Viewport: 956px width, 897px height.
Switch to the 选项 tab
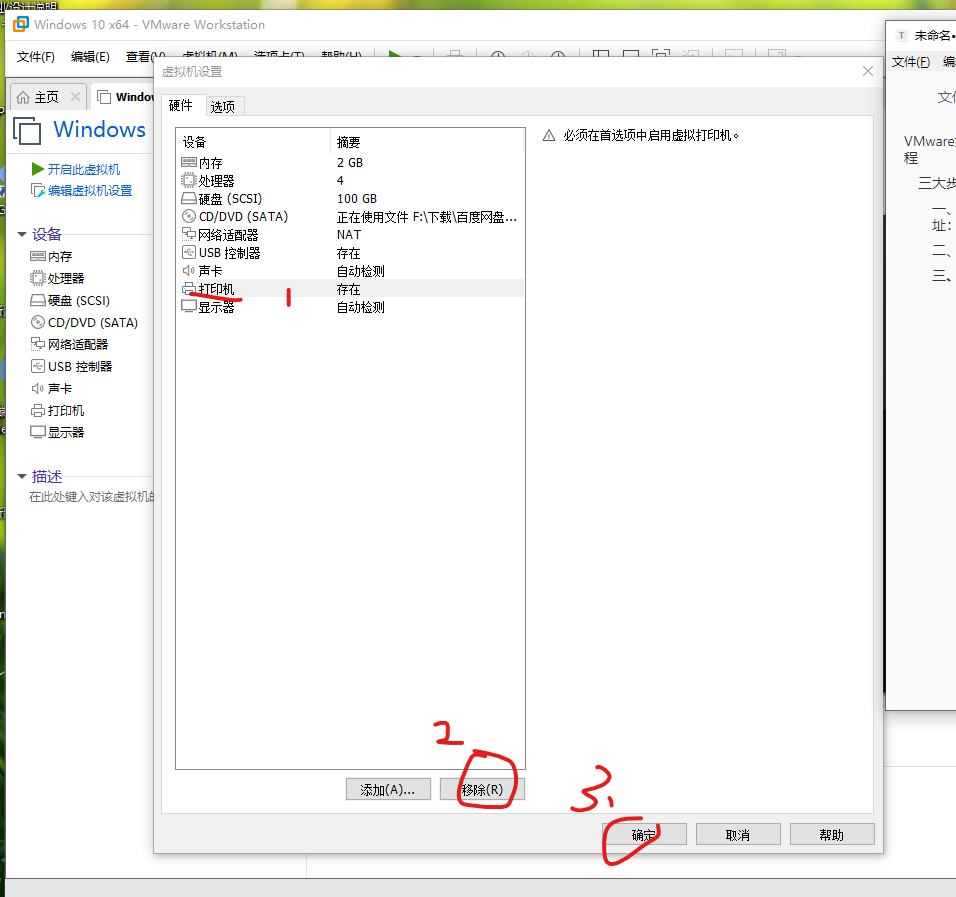point(223,107)
